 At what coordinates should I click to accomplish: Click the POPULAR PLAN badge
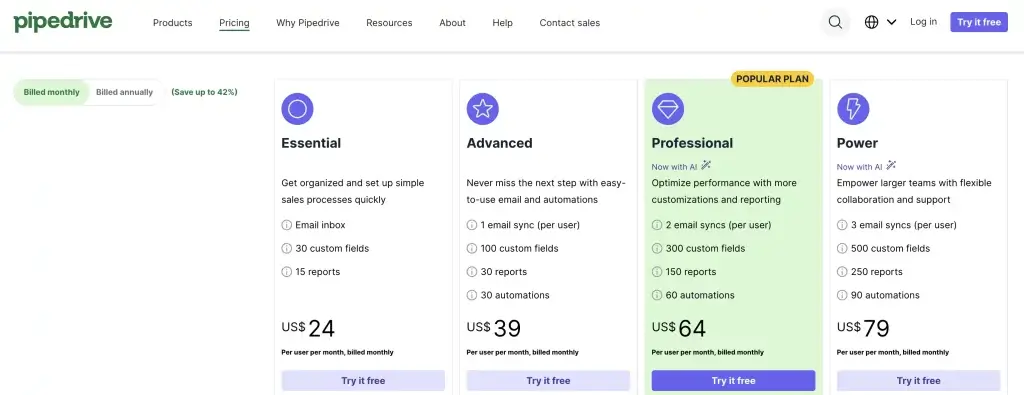pyautogui.click(x=772, y=79)
